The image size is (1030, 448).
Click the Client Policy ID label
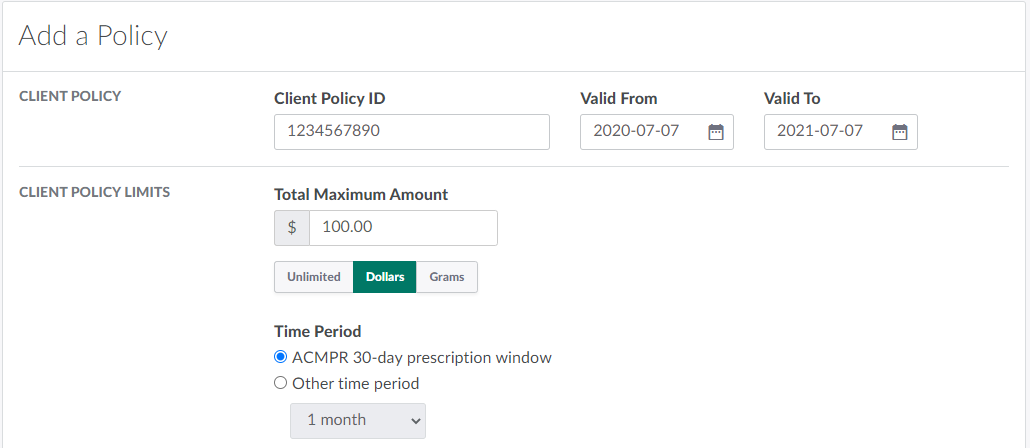[329, 98]
